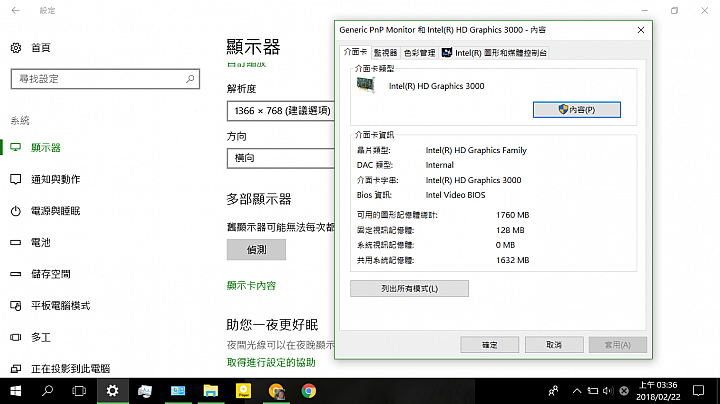This screenshot has height=404, width=720.
Task: Click the 儲存空間 storage icon in sidebar
Action: click(x=16, y=274)
